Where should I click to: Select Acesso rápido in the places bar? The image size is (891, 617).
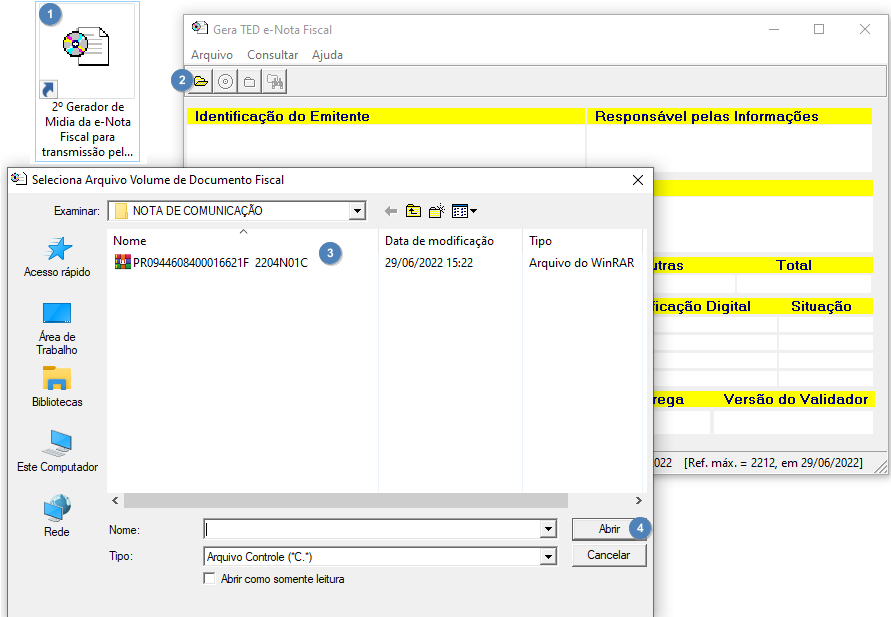57,257
